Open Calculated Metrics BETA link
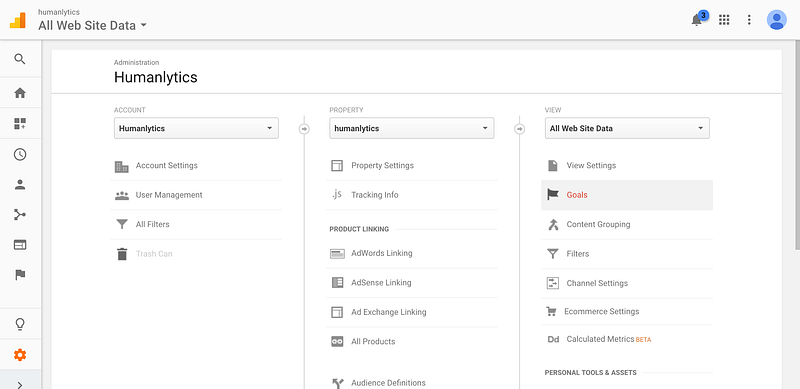Viewport: 800px width, 389px height. tap(609, 339)
